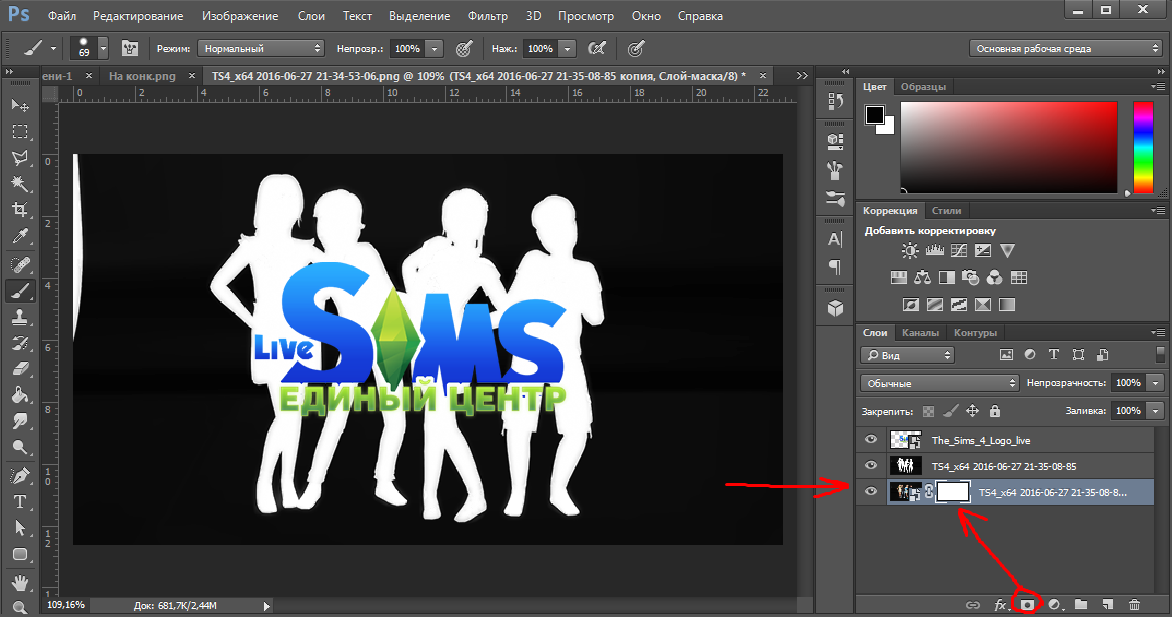Choose the Clone Stamp tool
The height and width of the screenshot is (617, 1172).
coord(20,317)
